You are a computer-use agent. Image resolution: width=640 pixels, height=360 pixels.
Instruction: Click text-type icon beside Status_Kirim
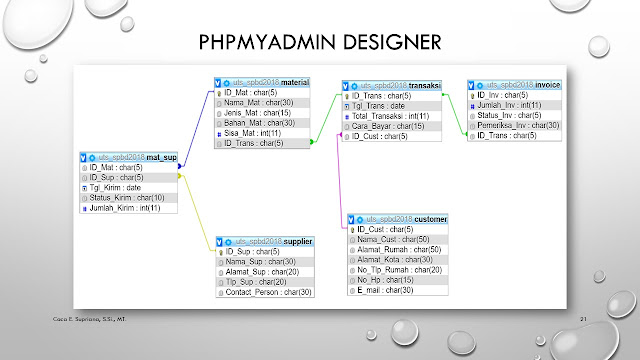point(84,198)
